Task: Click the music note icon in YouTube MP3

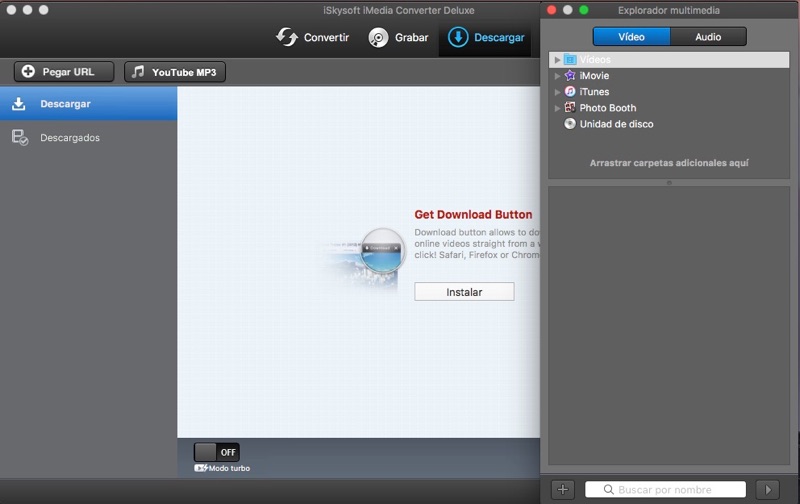Action: pyautogui.click(x=138, y=71)
